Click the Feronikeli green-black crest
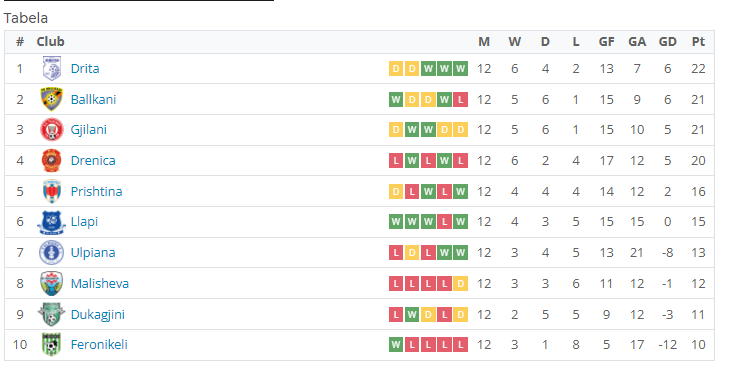 [52, 345]
